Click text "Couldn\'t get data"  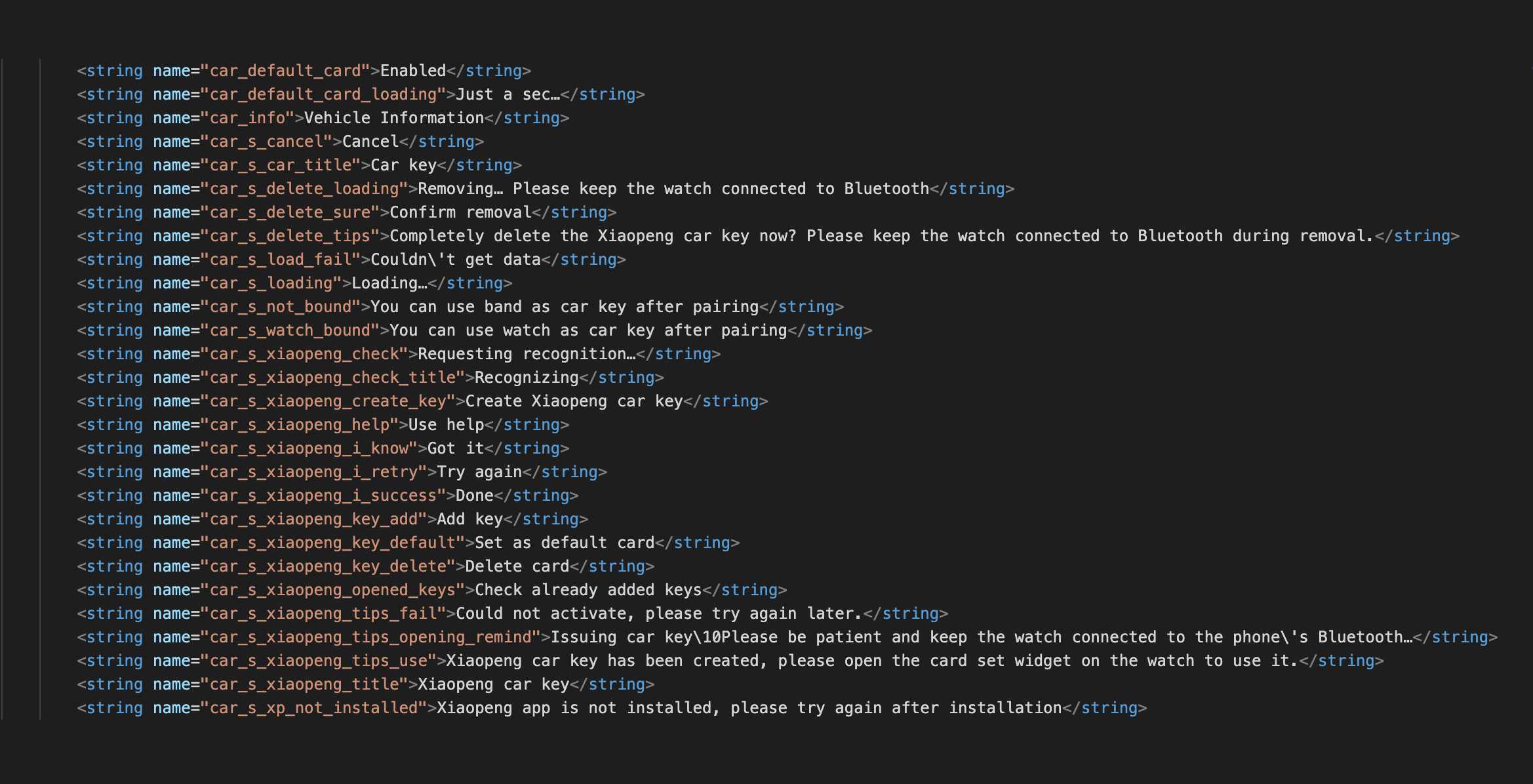(x=456, y=260)
